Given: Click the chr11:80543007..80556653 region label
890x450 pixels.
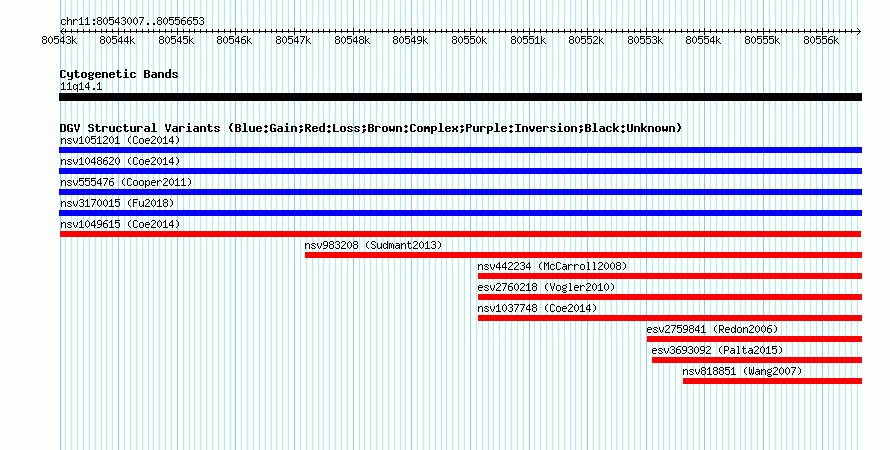Looking at the screenshot, I should 132,21.
